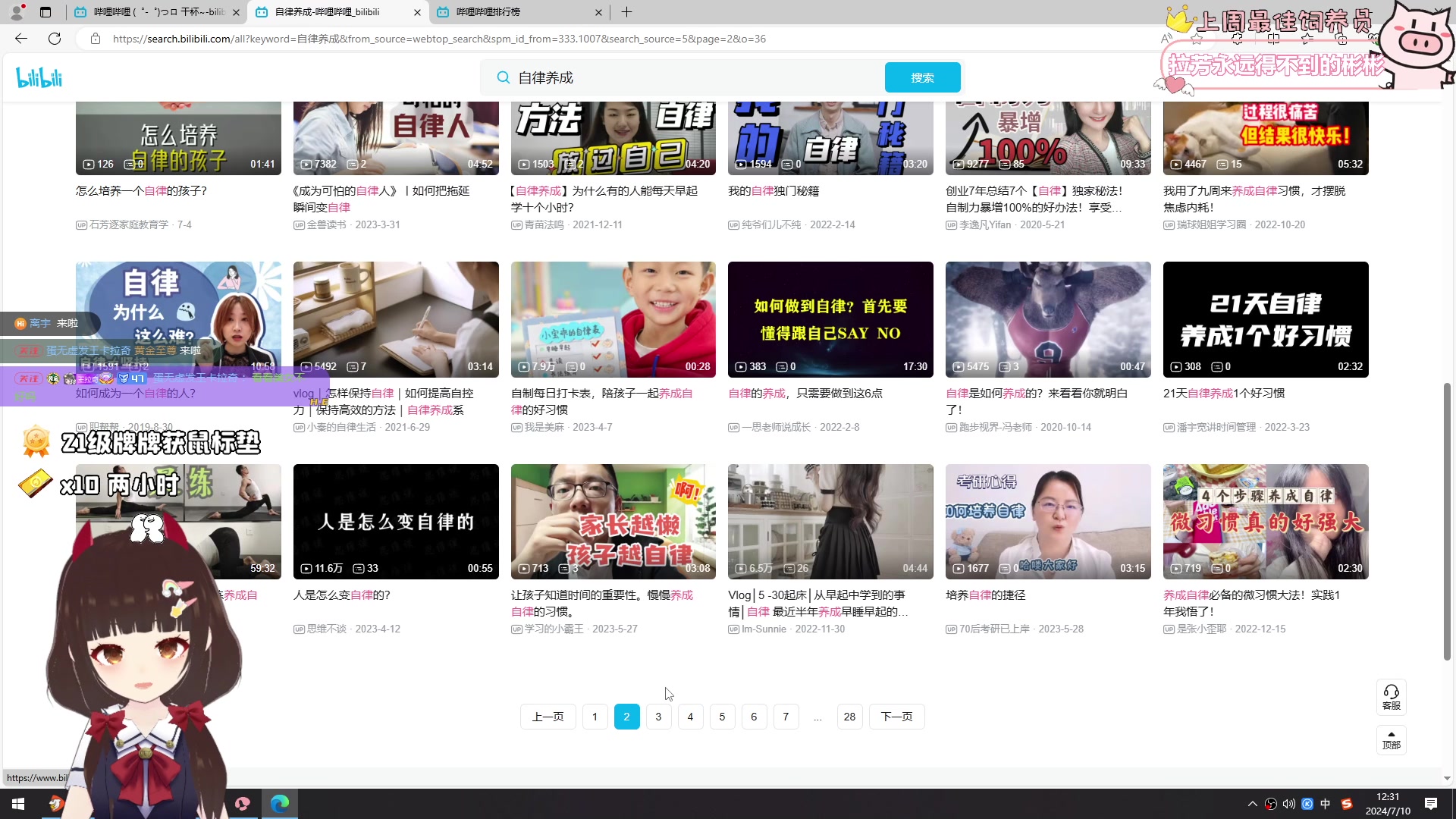
Task: Close the 自律养成 tab
Action: point(417,12)
